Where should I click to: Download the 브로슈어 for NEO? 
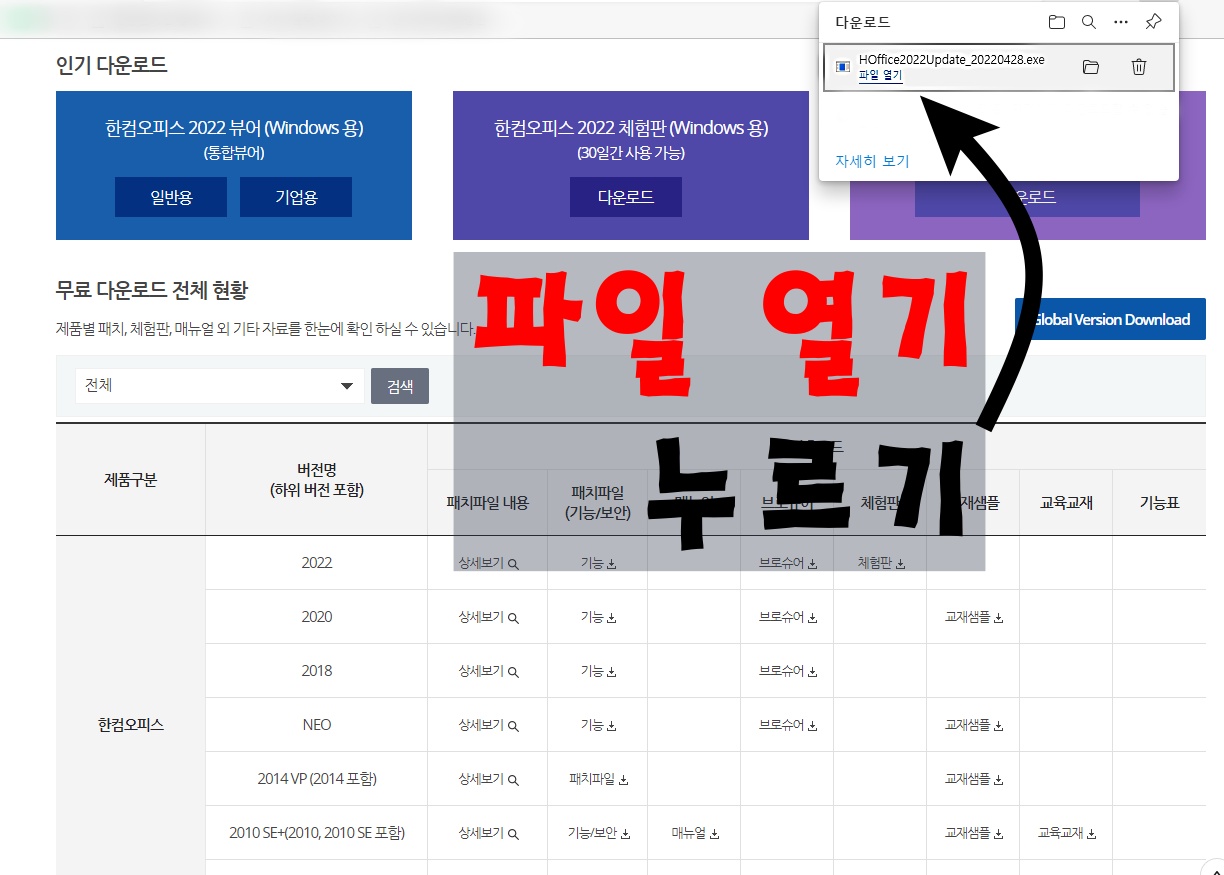tap(788, 725)
